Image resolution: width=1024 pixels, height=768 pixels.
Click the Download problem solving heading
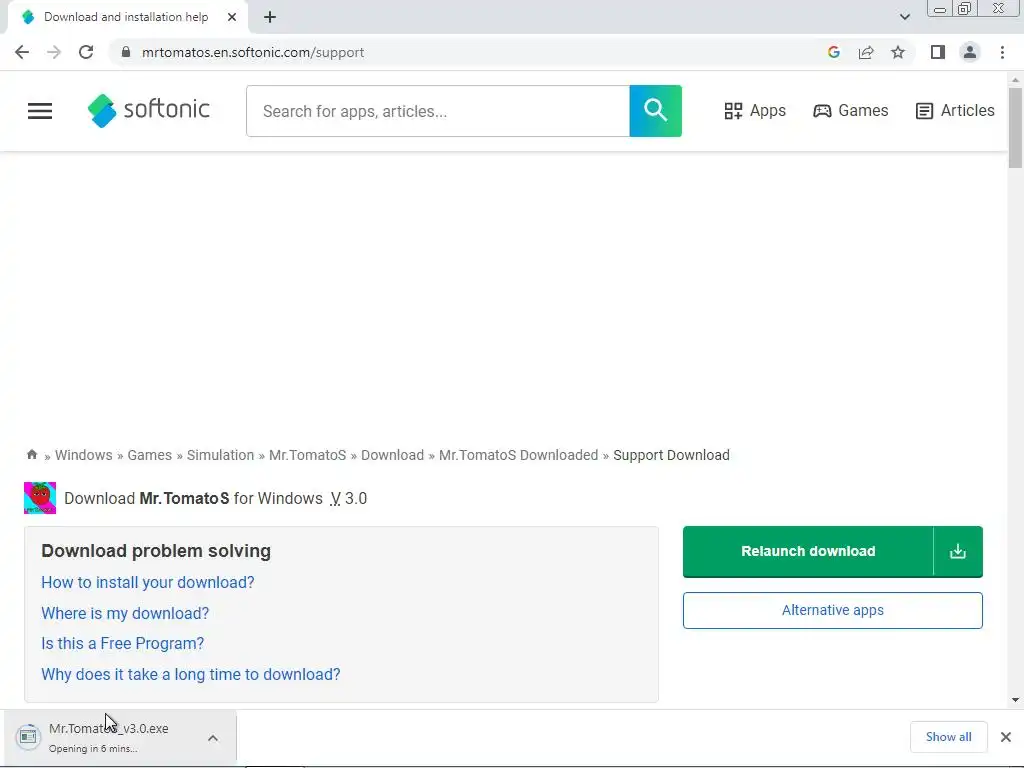click(156, 551)
